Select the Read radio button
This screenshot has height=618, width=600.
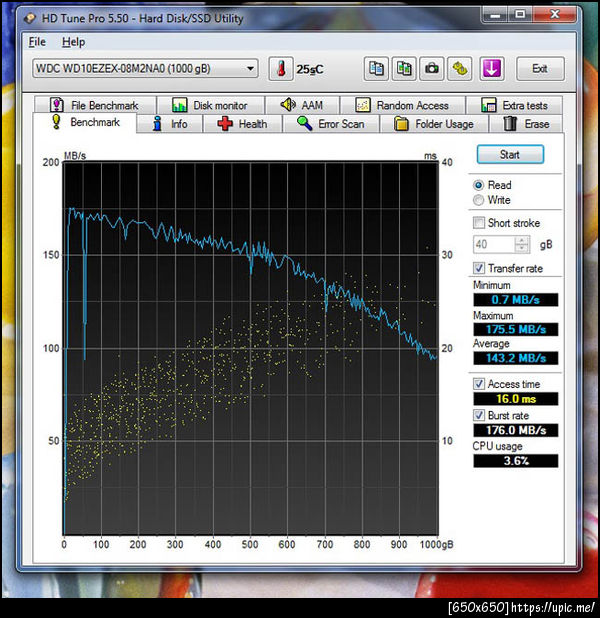tap(479, 185)
